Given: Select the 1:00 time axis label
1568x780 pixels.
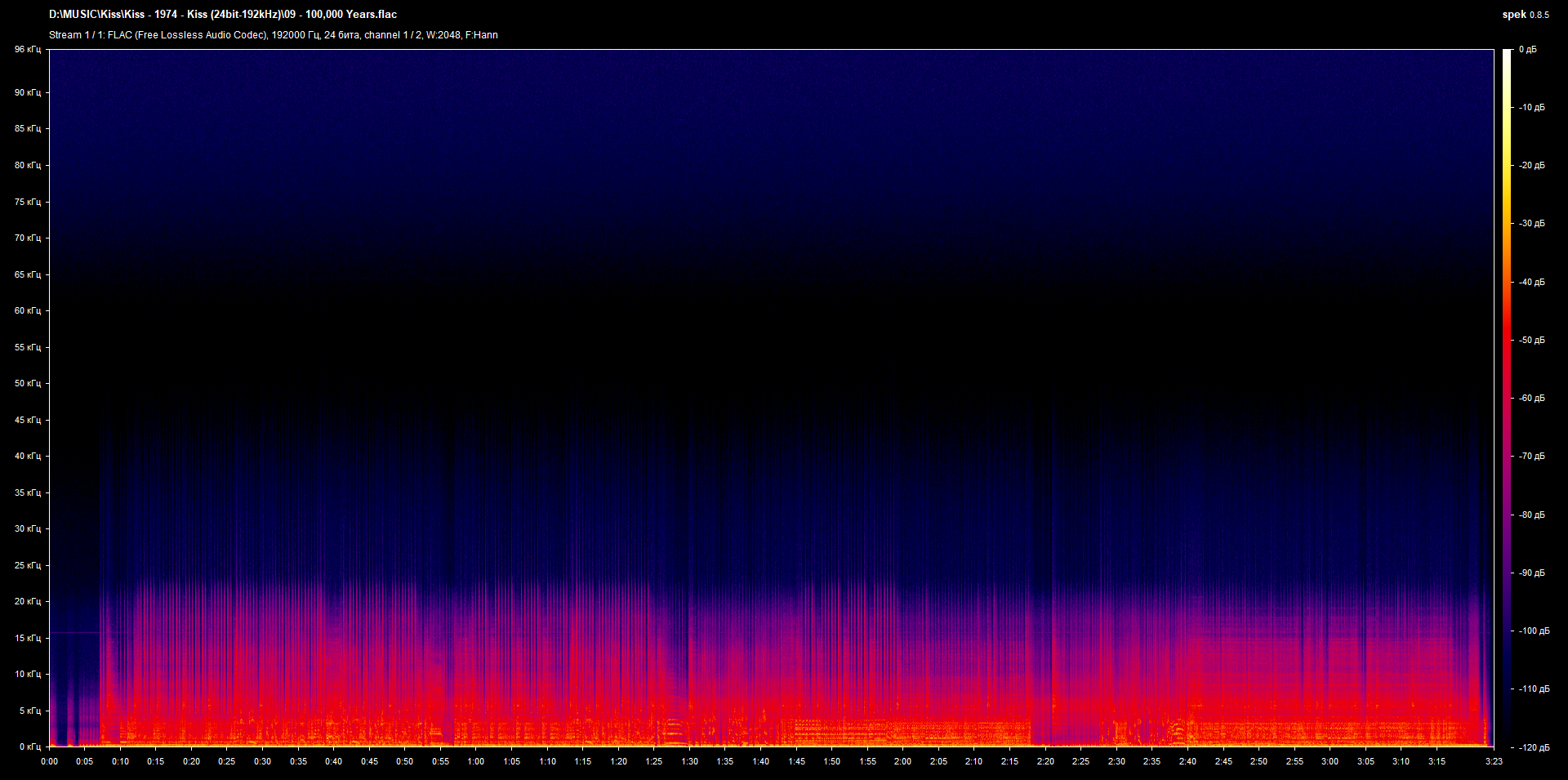Looking at the screenshot, I should (475, 761).
